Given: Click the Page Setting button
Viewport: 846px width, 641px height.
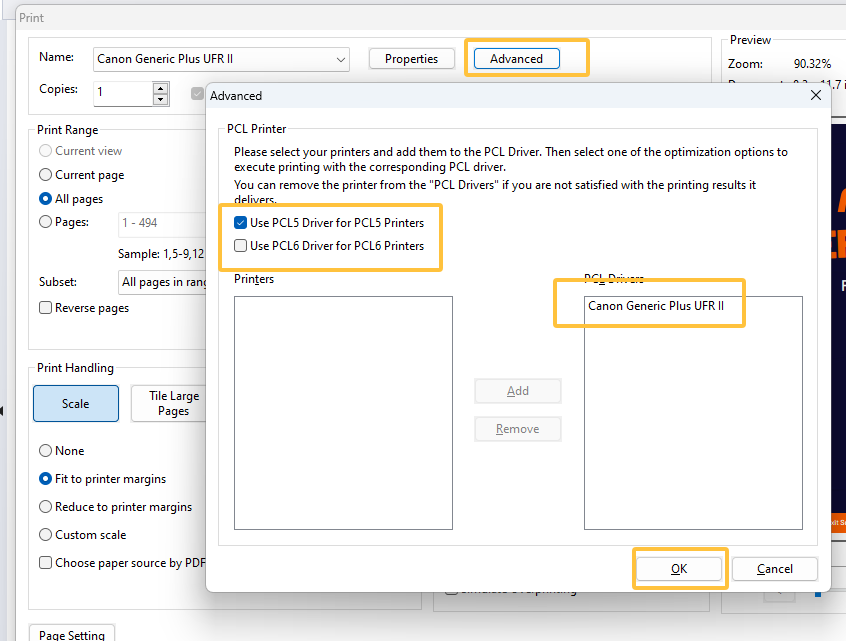Looking at the screenshot, I should [x=71, y=634].
